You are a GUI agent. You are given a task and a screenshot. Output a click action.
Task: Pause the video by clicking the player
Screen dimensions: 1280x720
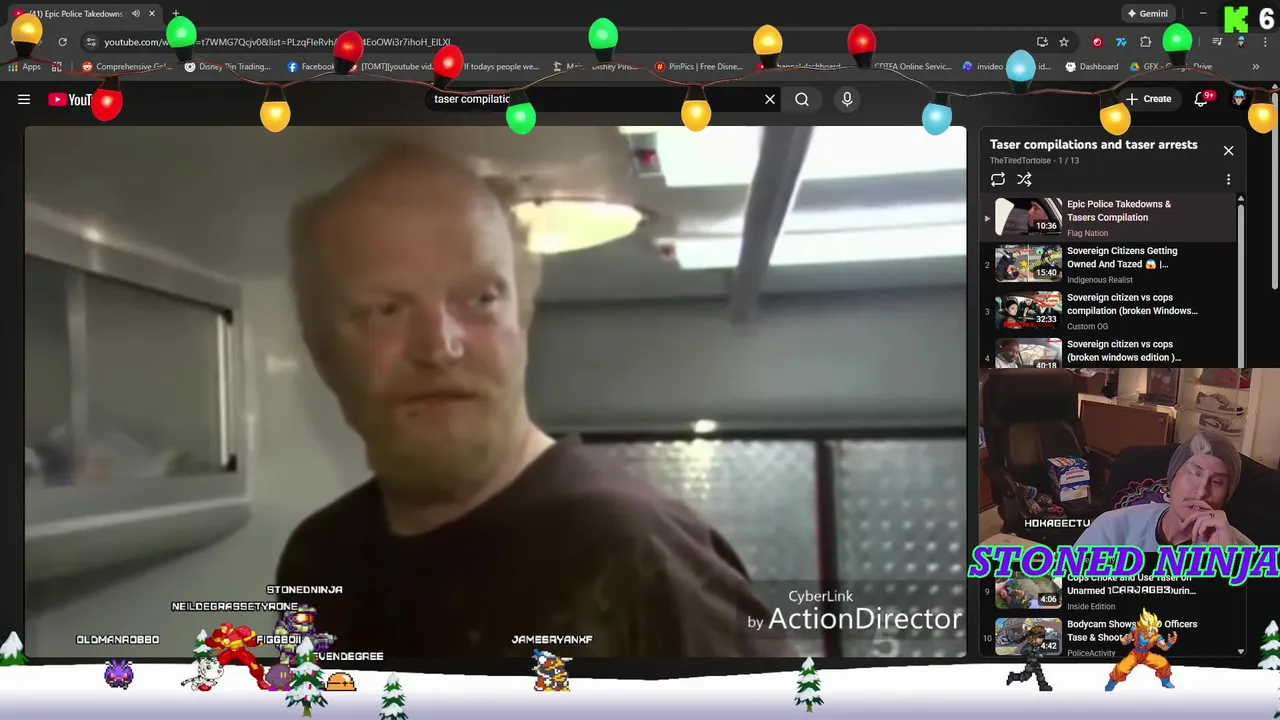(496, 391)
